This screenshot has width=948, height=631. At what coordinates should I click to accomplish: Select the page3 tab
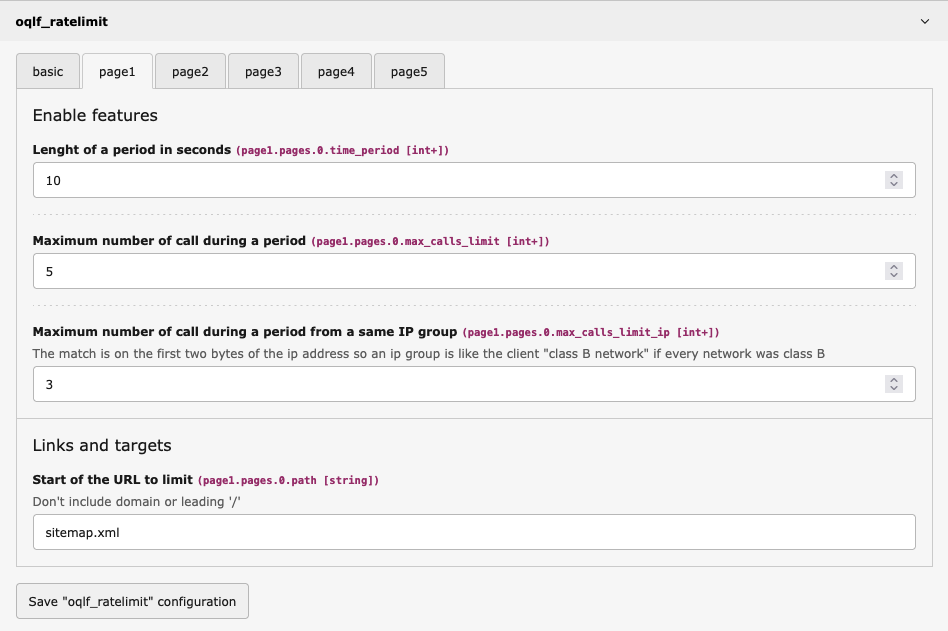pos(262,70)
